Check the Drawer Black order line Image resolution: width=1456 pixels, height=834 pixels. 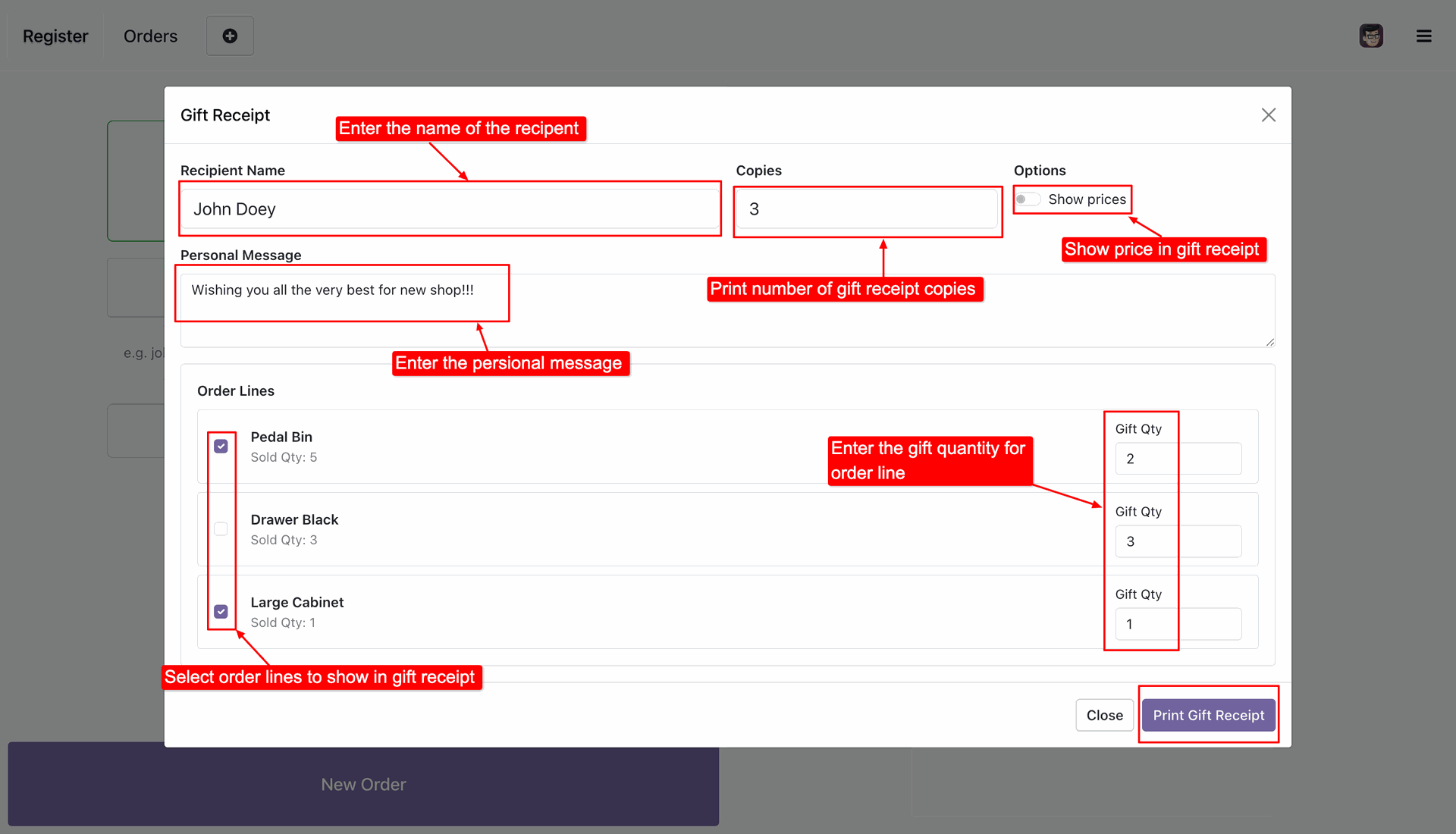(x=221, y=528)
